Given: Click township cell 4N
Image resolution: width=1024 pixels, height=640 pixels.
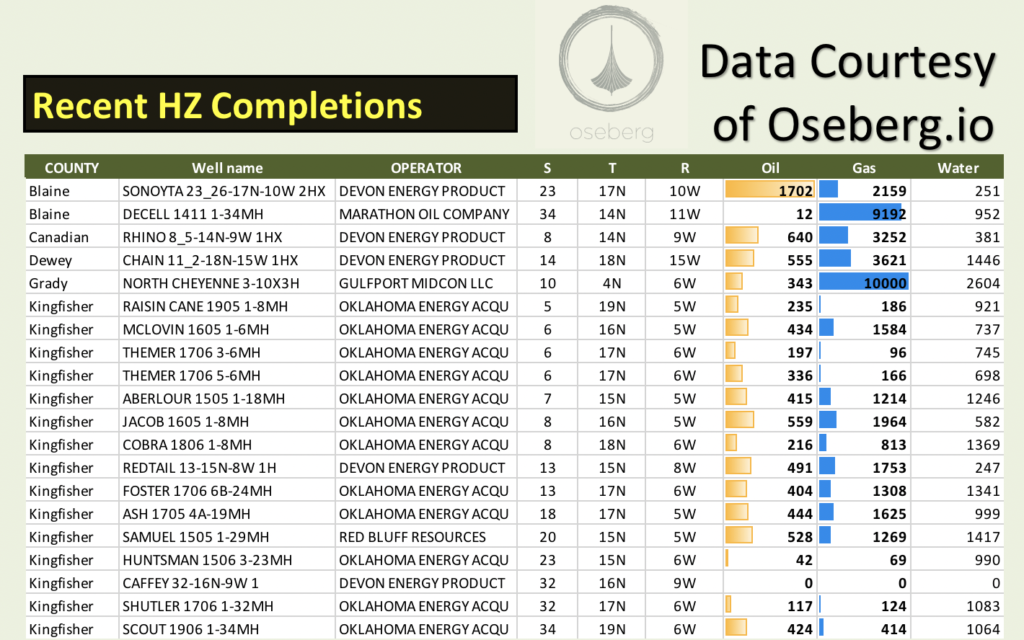Looking at the screenshot, I should (x=612, y=283).
